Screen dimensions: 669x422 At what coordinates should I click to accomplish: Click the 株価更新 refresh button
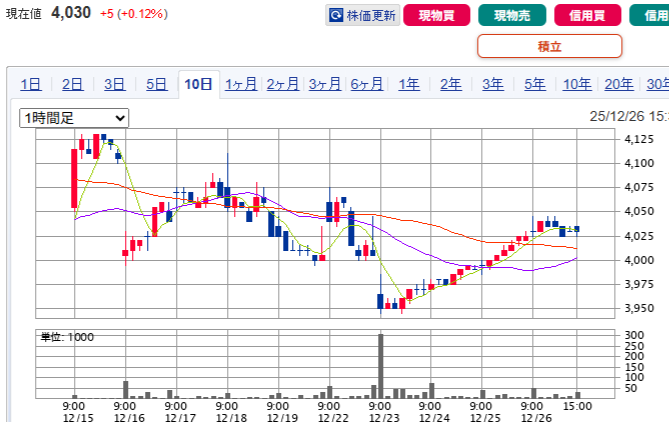tap(362, 15)
